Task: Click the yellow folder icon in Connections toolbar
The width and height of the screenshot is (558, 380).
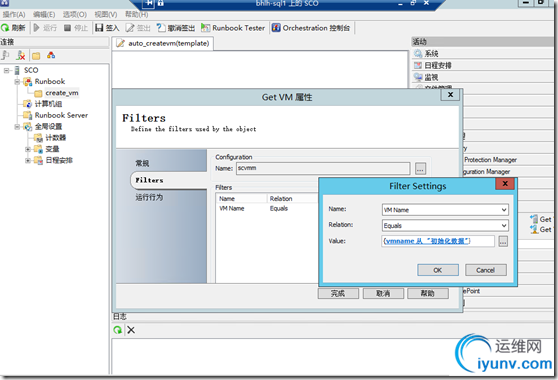Action: [36, 56]
